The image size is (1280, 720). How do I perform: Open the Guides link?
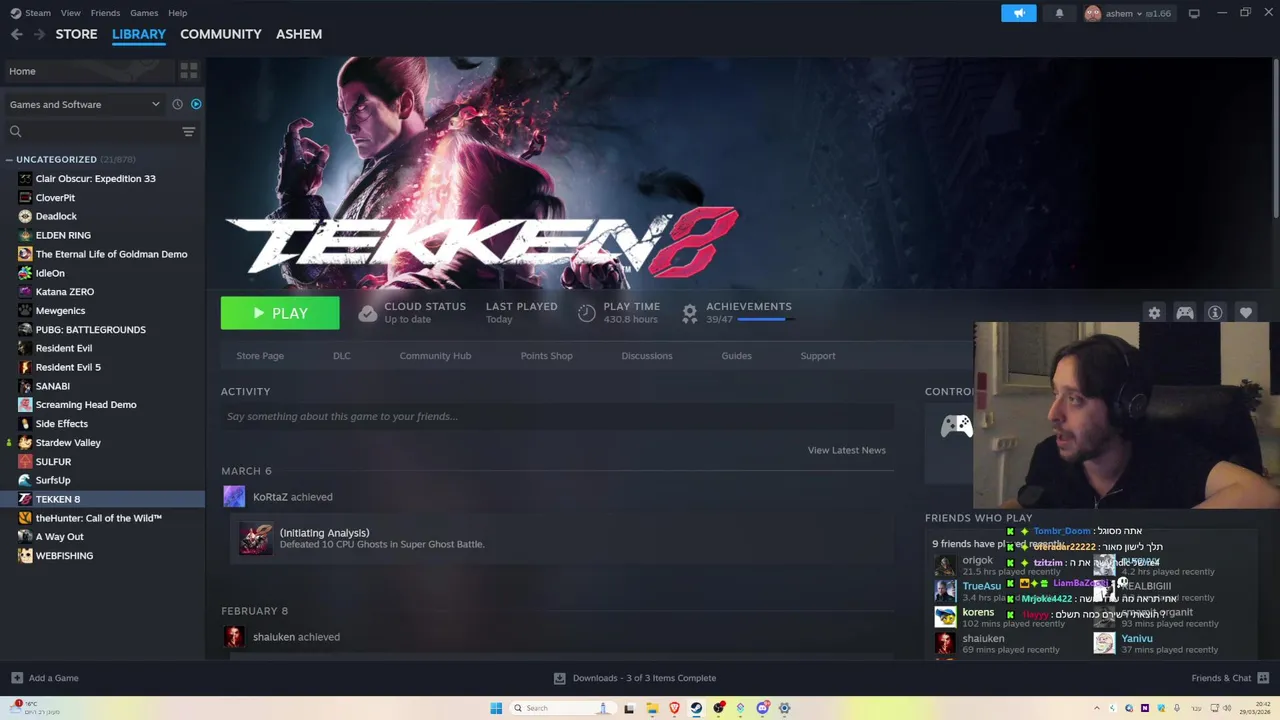pos(736,356)
